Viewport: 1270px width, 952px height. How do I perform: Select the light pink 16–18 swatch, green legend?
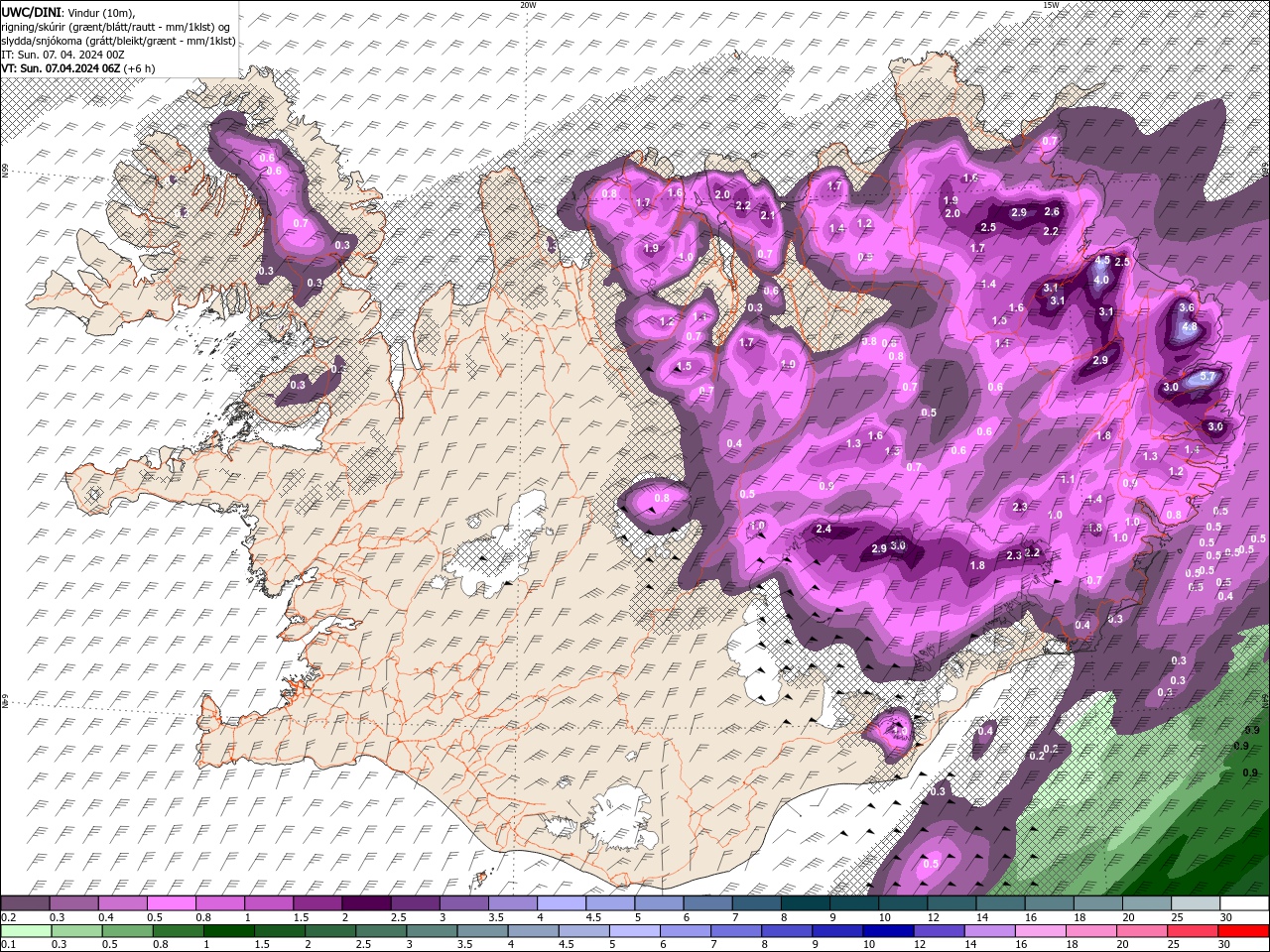pyautogui.click(x=1041, y=931)
